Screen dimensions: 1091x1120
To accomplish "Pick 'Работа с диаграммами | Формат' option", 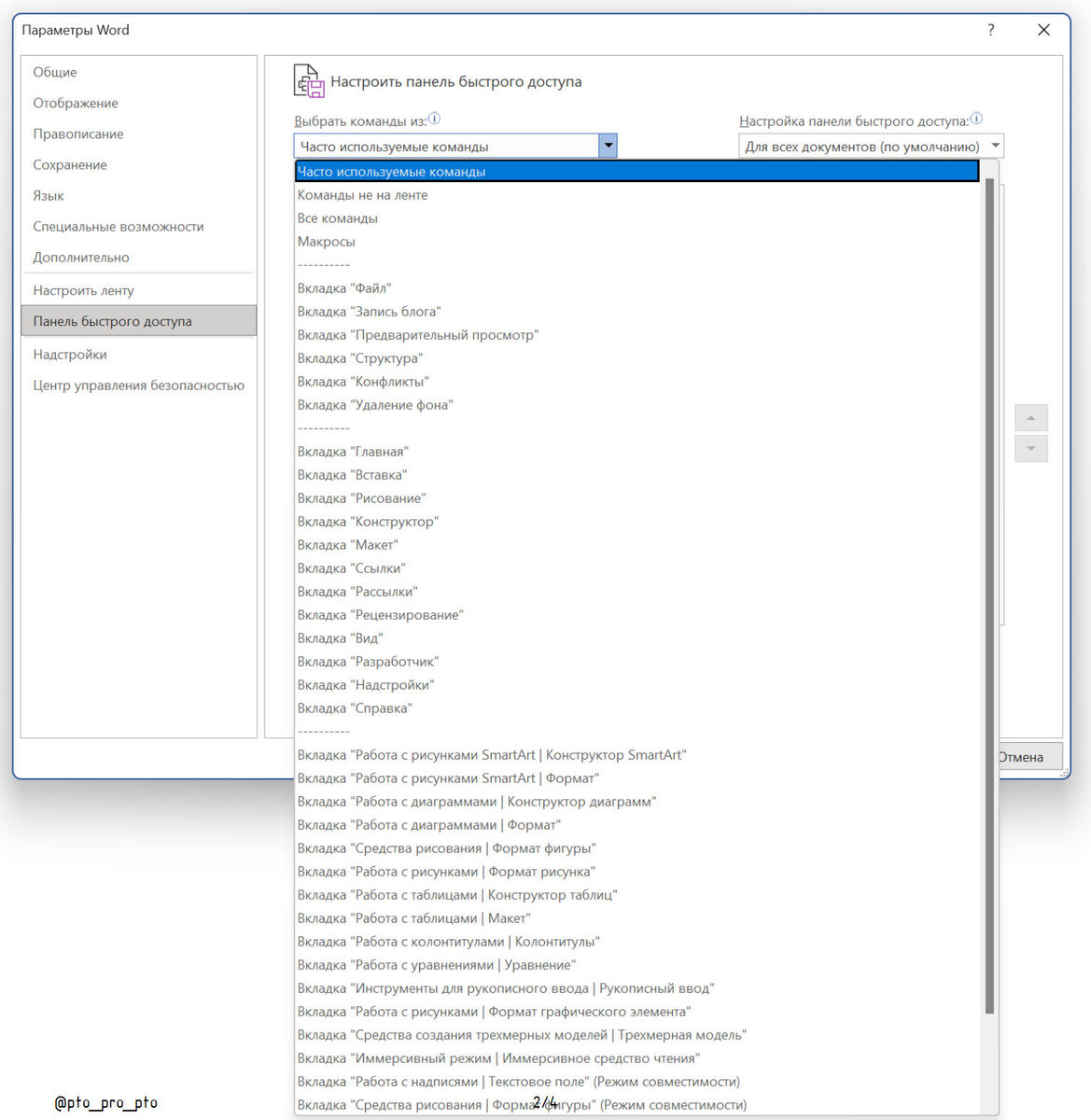I will point(638,825).
